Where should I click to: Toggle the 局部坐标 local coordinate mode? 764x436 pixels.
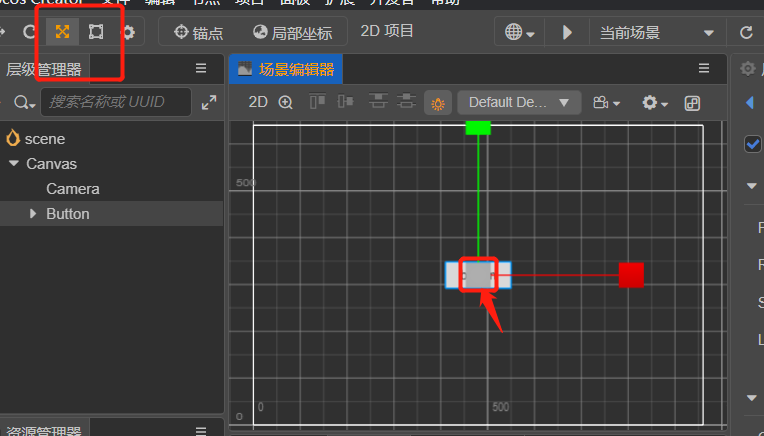pyautogui.click(x=293, y=33)
